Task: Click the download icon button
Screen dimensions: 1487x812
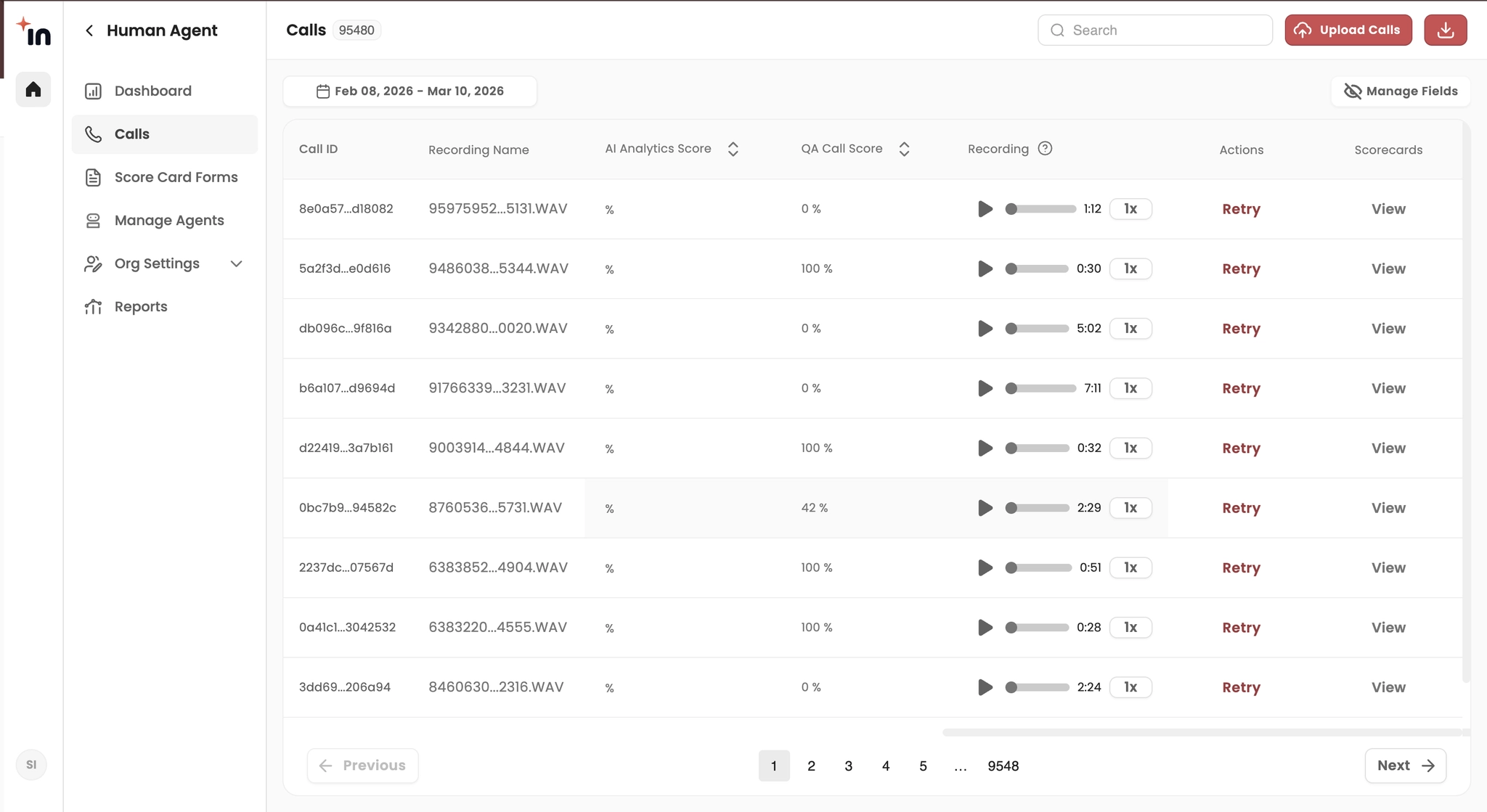Action: 1445,30
